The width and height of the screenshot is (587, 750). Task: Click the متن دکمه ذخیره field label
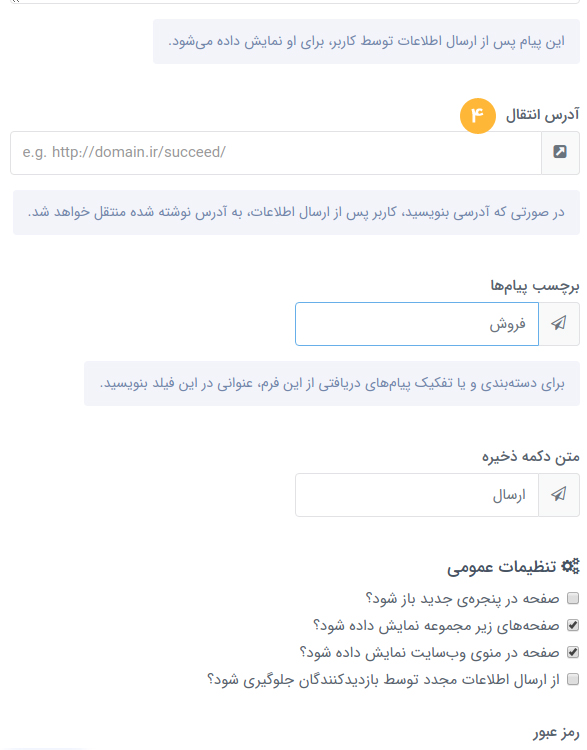pos(531,457)
